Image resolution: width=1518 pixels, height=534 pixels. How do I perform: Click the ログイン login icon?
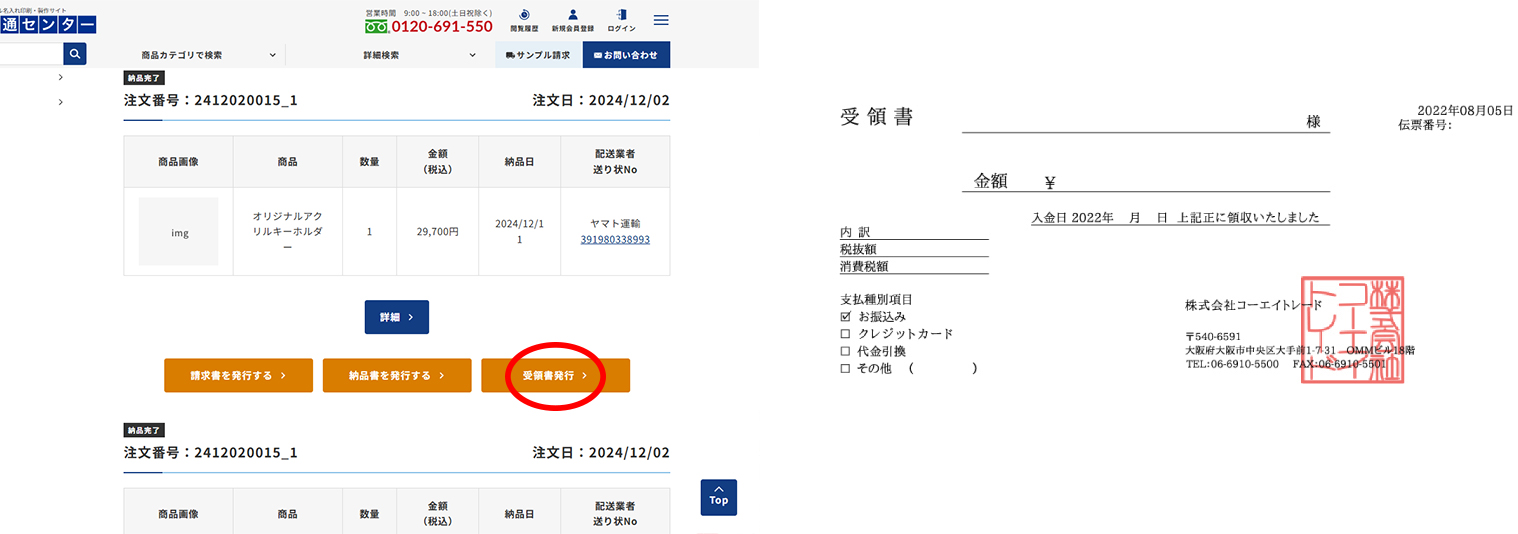pos(621,20)
